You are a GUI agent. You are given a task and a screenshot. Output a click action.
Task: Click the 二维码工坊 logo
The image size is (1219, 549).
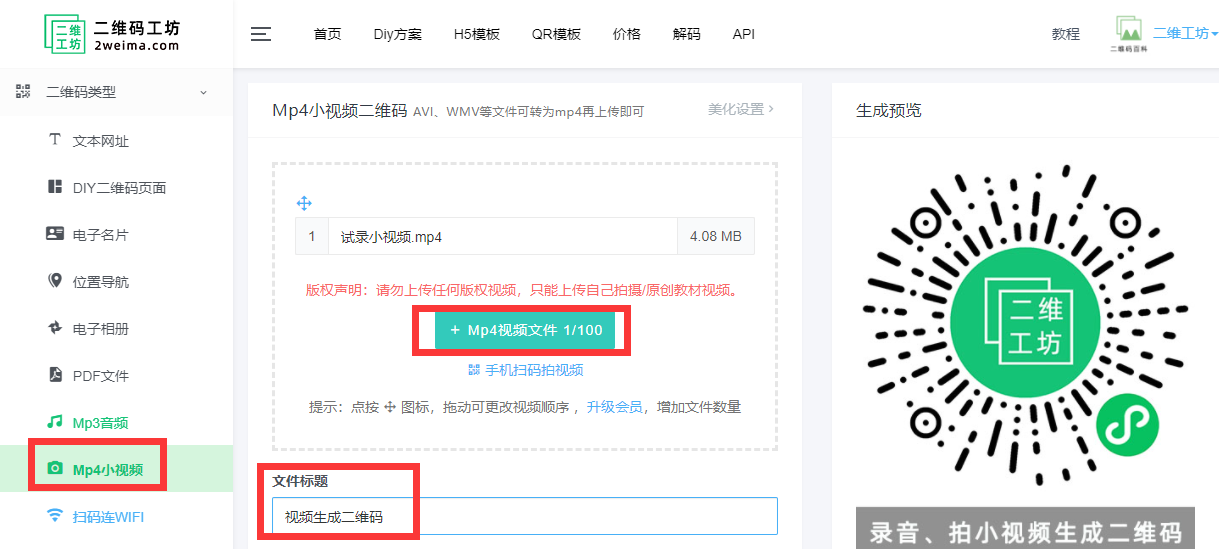tap(112, 34)
